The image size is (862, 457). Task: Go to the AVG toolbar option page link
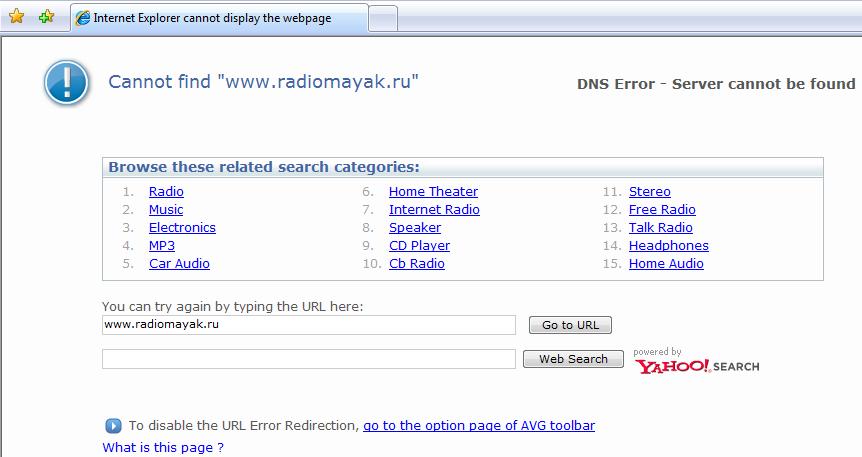478,426
